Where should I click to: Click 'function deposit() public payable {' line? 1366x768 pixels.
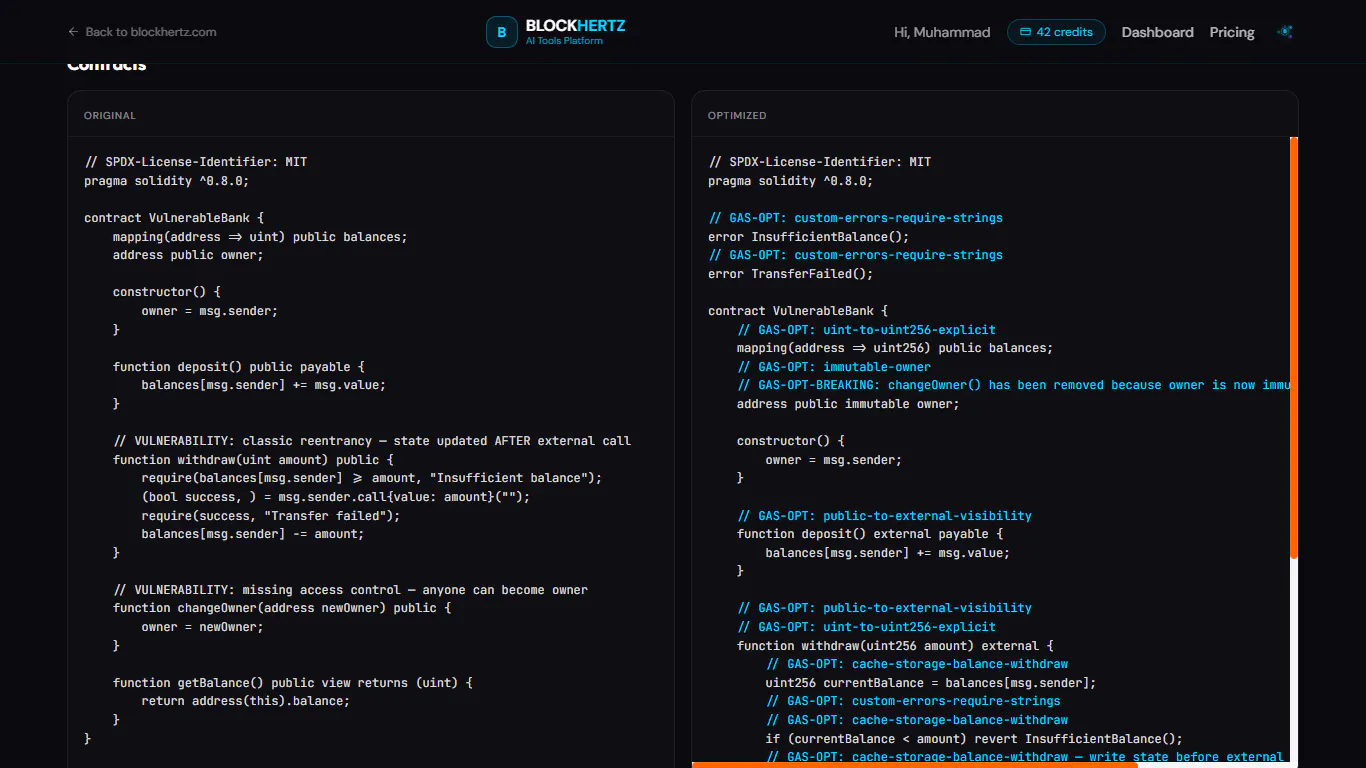pos(239,367)
